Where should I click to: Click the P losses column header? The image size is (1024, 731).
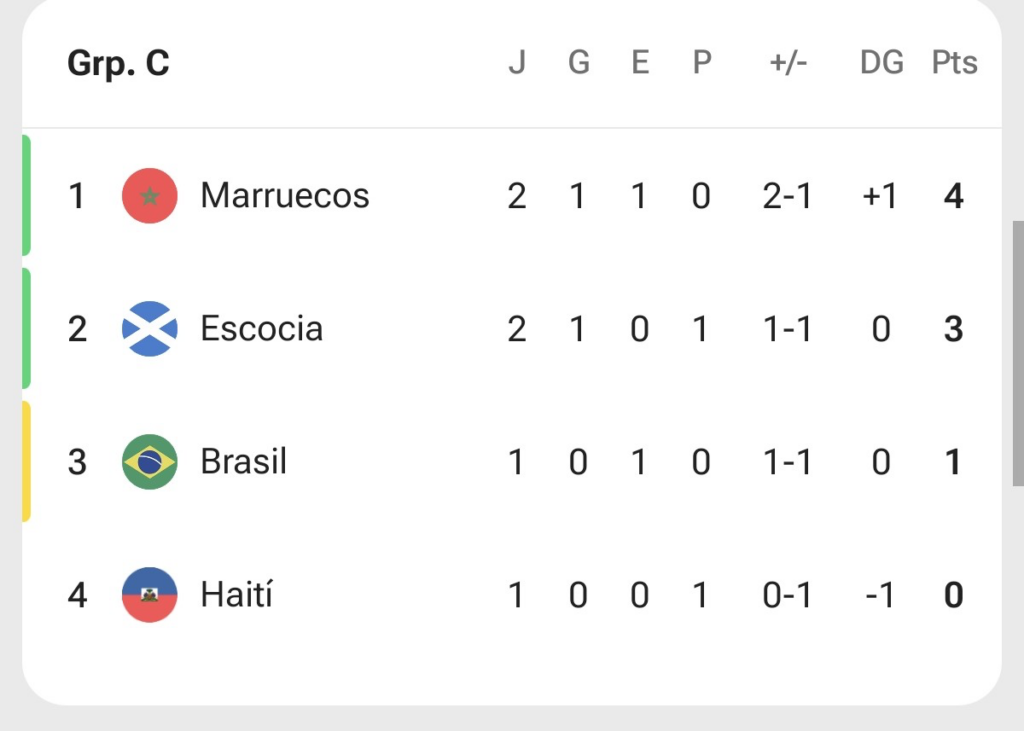pyautogui.click(x=701, y=63)
